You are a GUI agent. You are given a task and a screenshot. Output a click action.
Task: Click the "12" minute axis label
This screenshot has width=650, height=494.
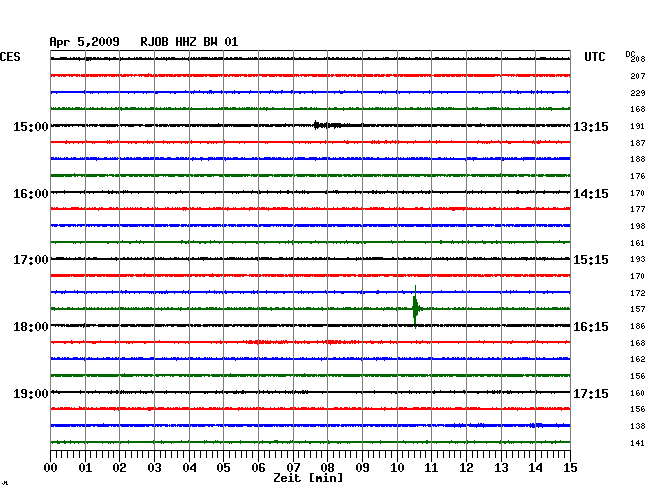click(x=466, y=467)
